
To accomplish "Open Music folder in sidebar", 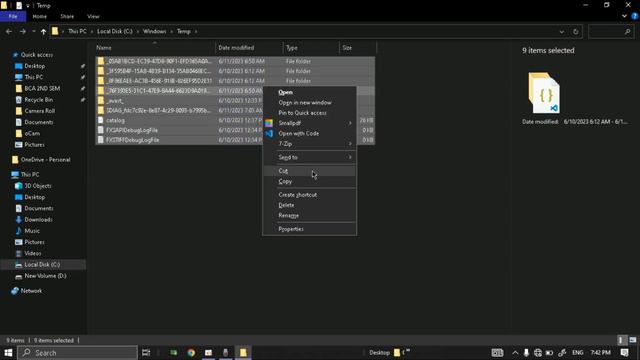I will pyautogui.click(x=32, y=231).
